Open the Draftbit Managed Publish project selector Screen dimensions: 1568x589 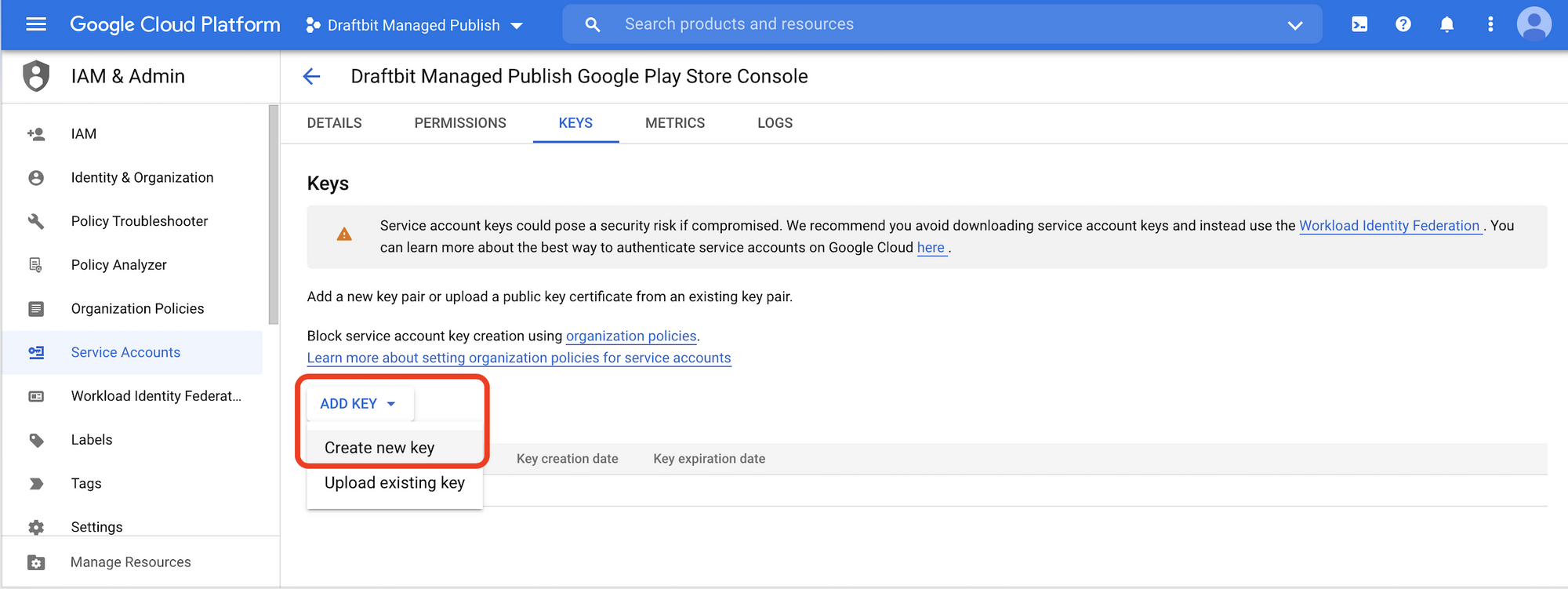click(414, 25)
